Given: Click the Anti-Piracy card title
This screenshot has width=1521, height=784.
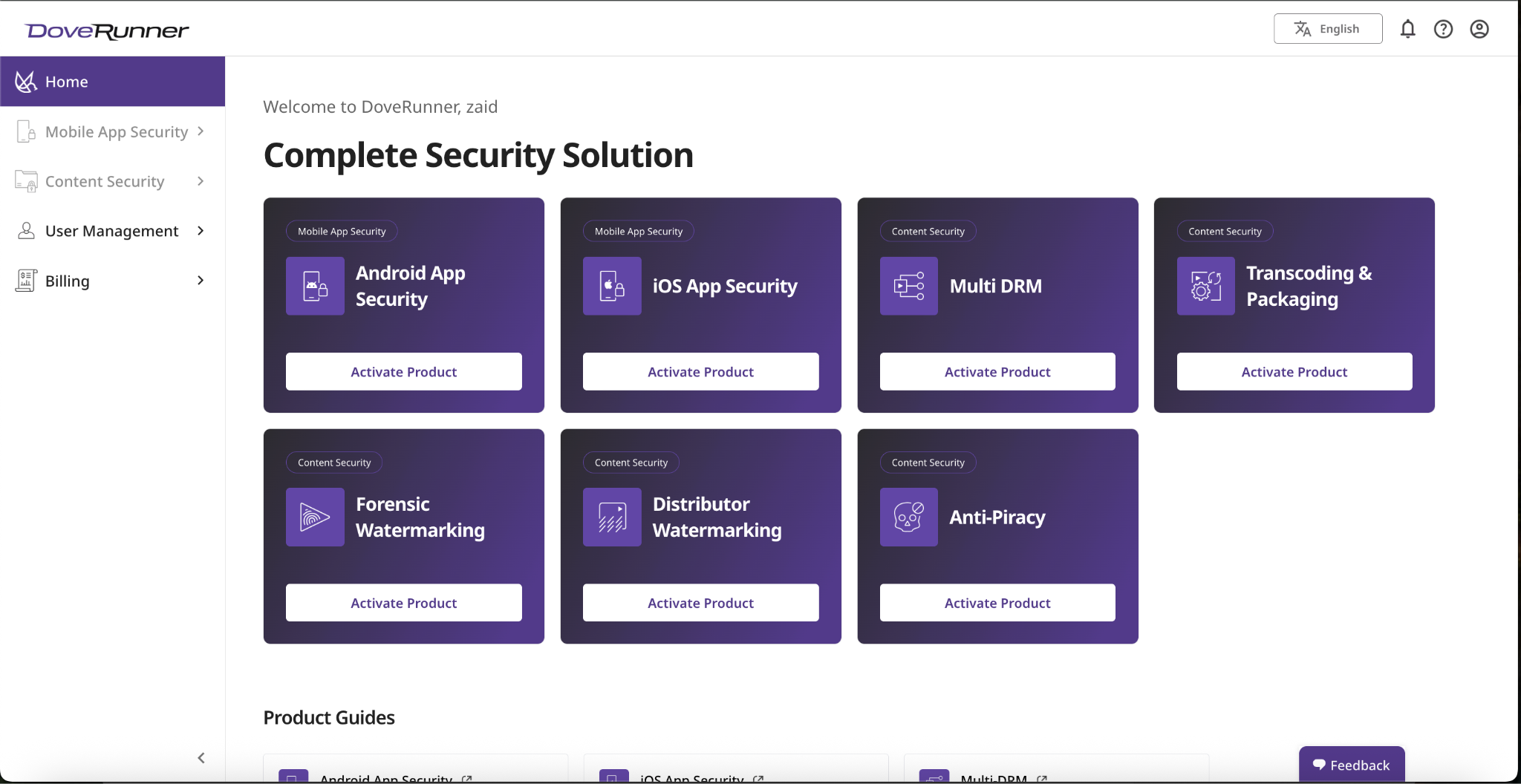Looking at the screenshot, I should [x=997, y=517].
